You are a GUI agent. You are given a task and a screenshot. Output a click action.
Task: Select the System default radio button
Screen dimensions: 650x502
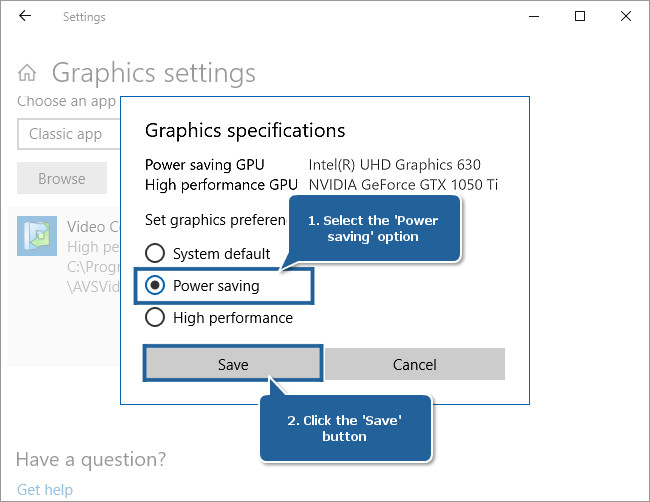pos(155,253)
